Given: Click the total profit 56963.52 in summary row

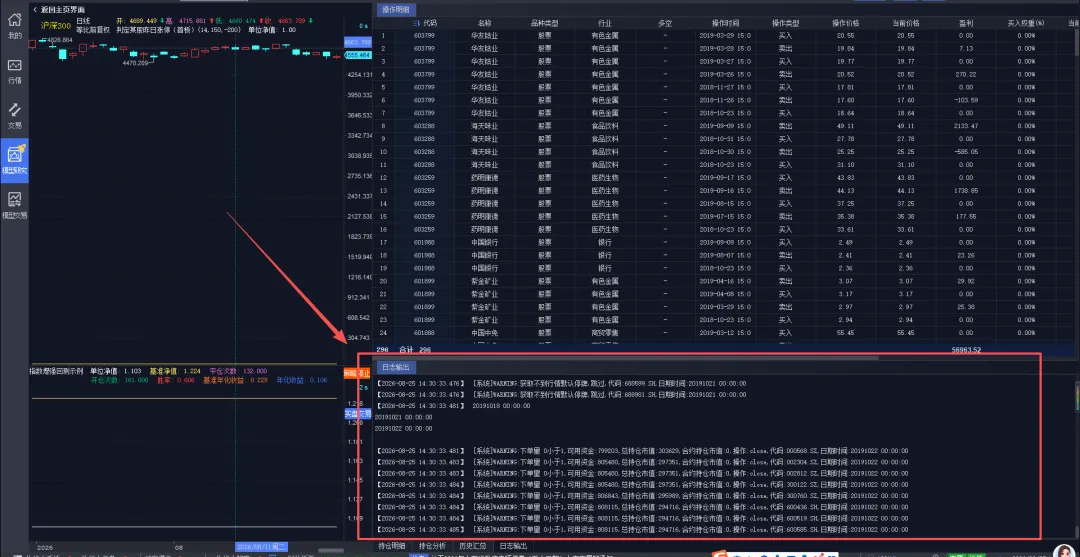Looking at the screenshot, I should click(x=965, y=350).
